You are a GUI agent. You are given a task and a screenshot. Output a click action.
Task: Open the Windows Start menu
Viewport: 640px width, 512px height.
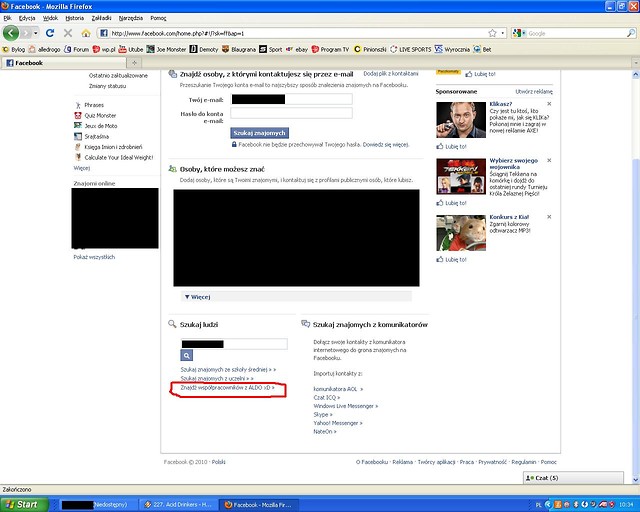click(24, 504)
